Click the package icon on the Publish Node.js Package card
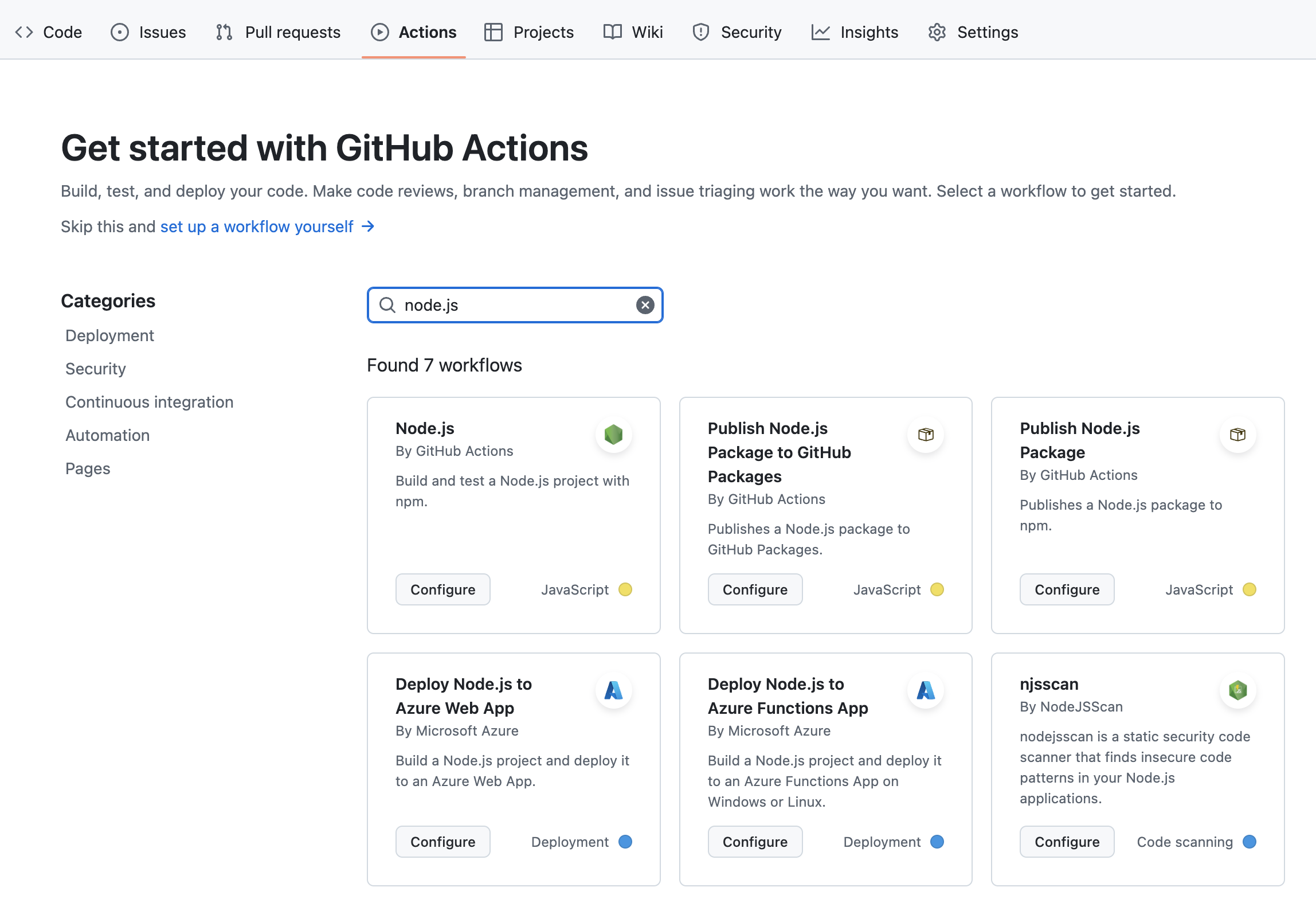Viewport: 1316px width, 899px height. (1237, 435)
